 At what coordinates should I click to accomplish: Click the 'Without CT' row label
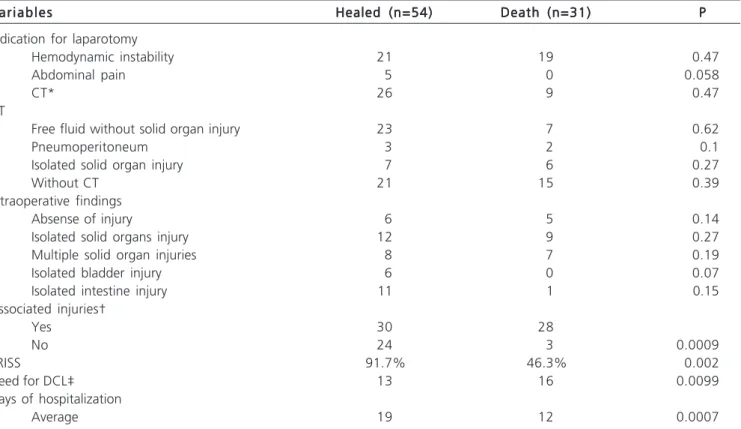[x=65, y=183]
